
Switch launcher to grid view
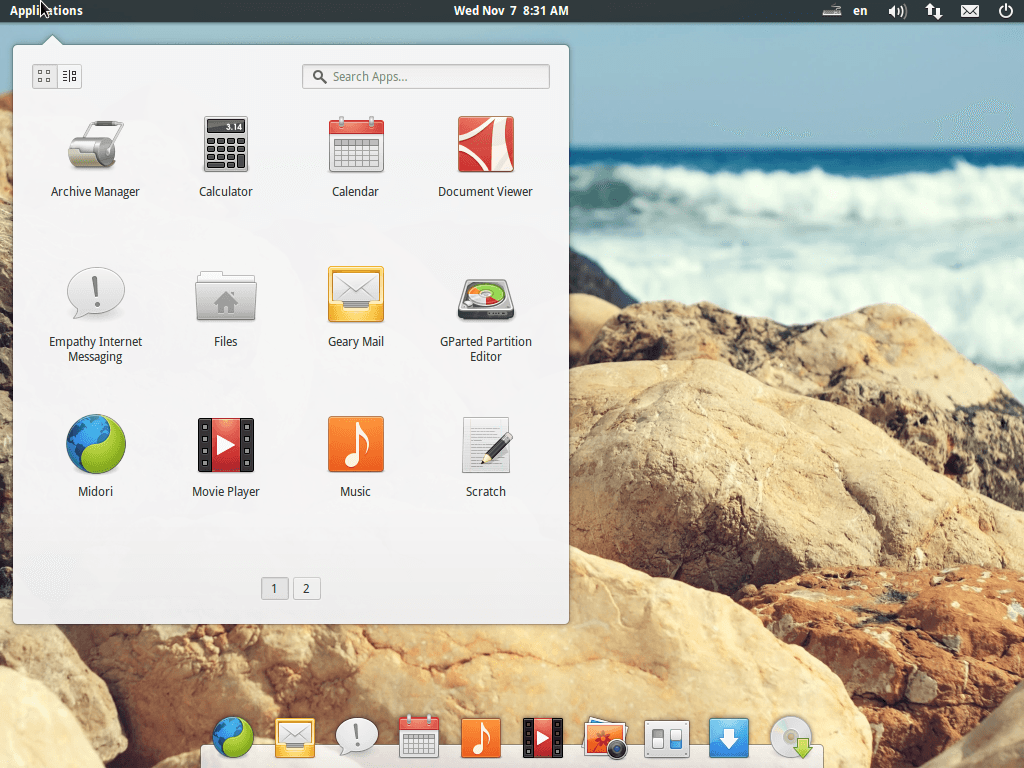pos(44,76)
